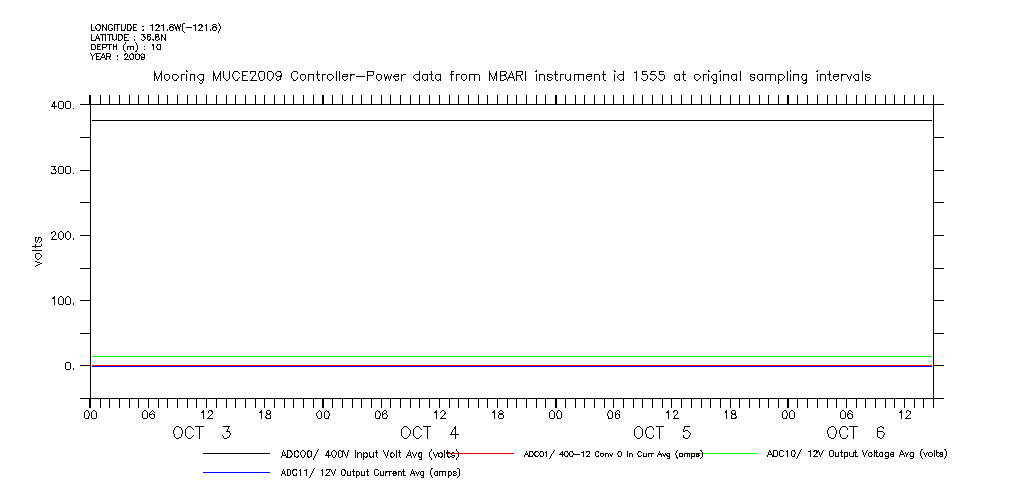This screenshot has width=1009, height=504.
Task: Click the OCT 6 date label
Action: pos(856,433)
